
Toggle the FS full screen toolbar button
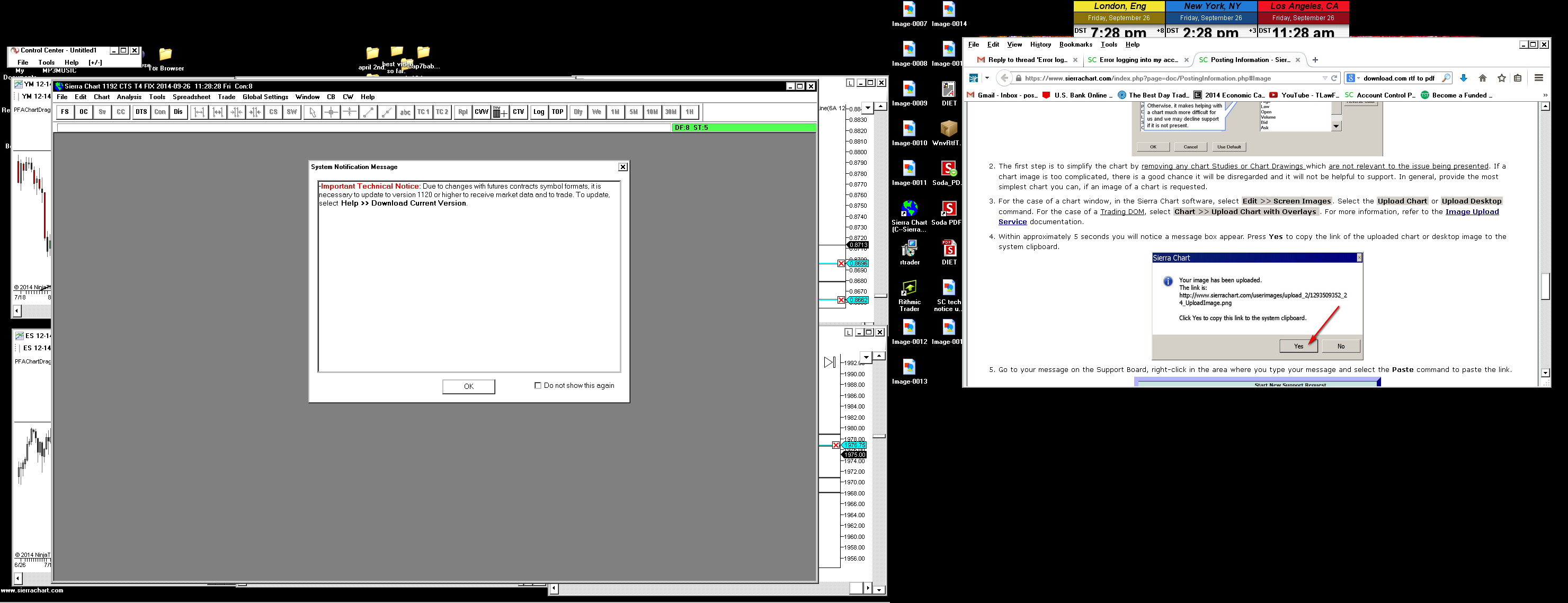[x=65, y=112]
